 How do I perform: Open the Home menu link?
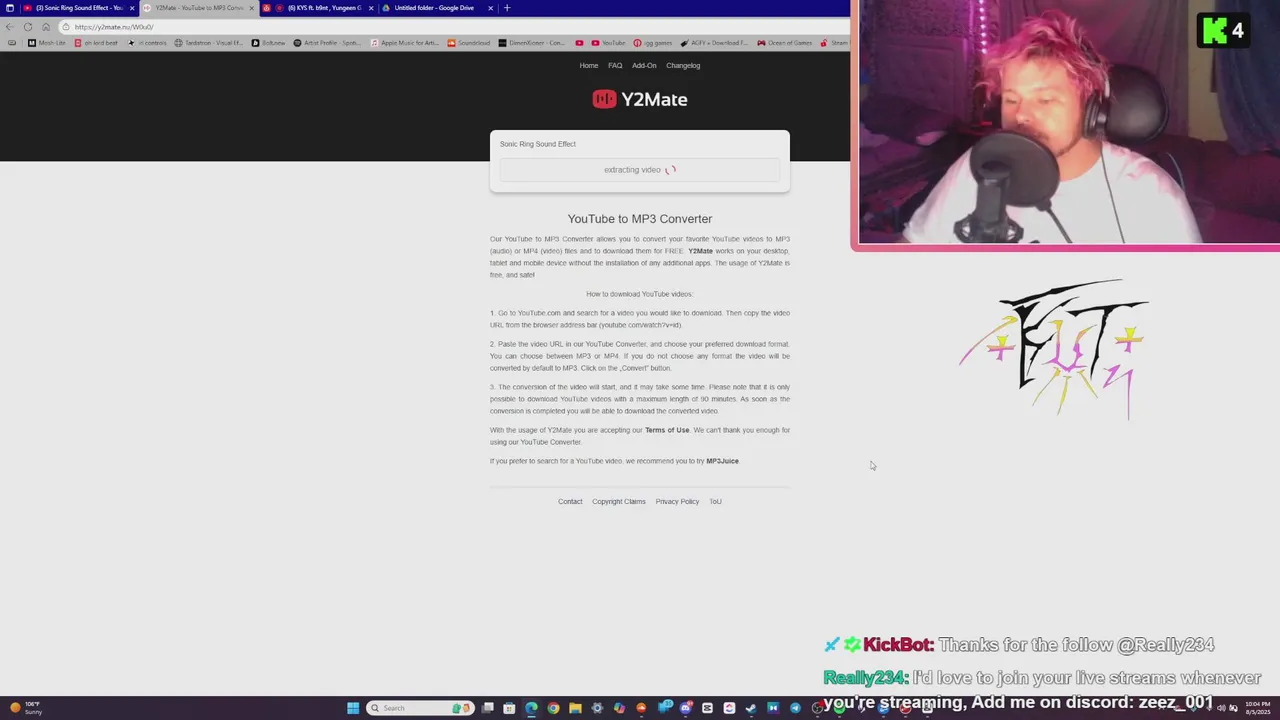click(589, 66)
